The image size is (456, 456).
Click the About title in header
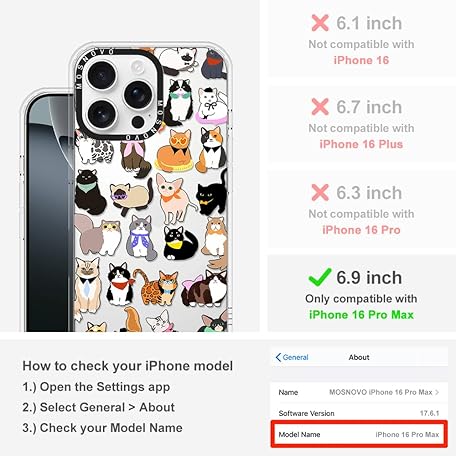359,357
